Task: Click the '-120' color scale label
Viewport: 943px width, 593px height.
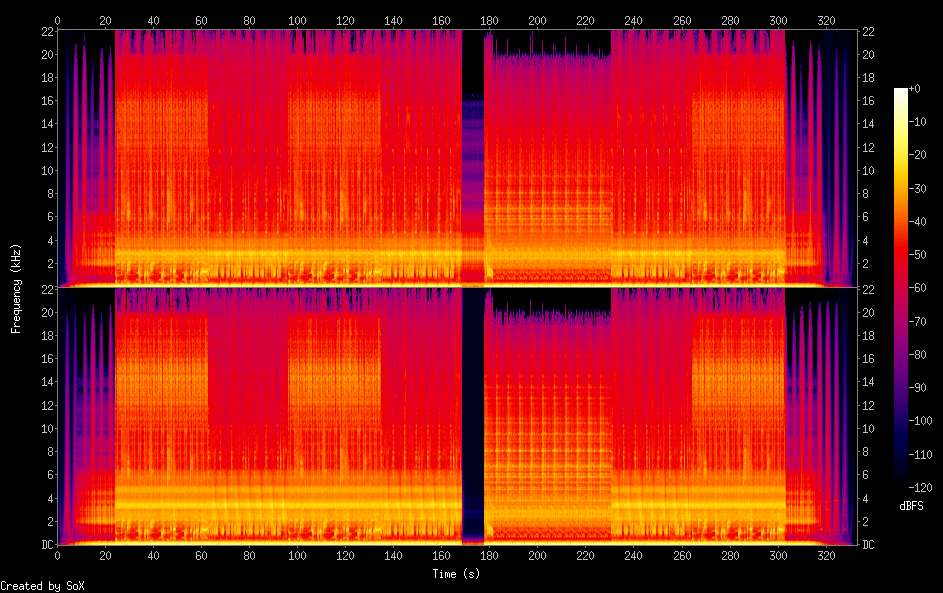Action: tap(921, 488)
